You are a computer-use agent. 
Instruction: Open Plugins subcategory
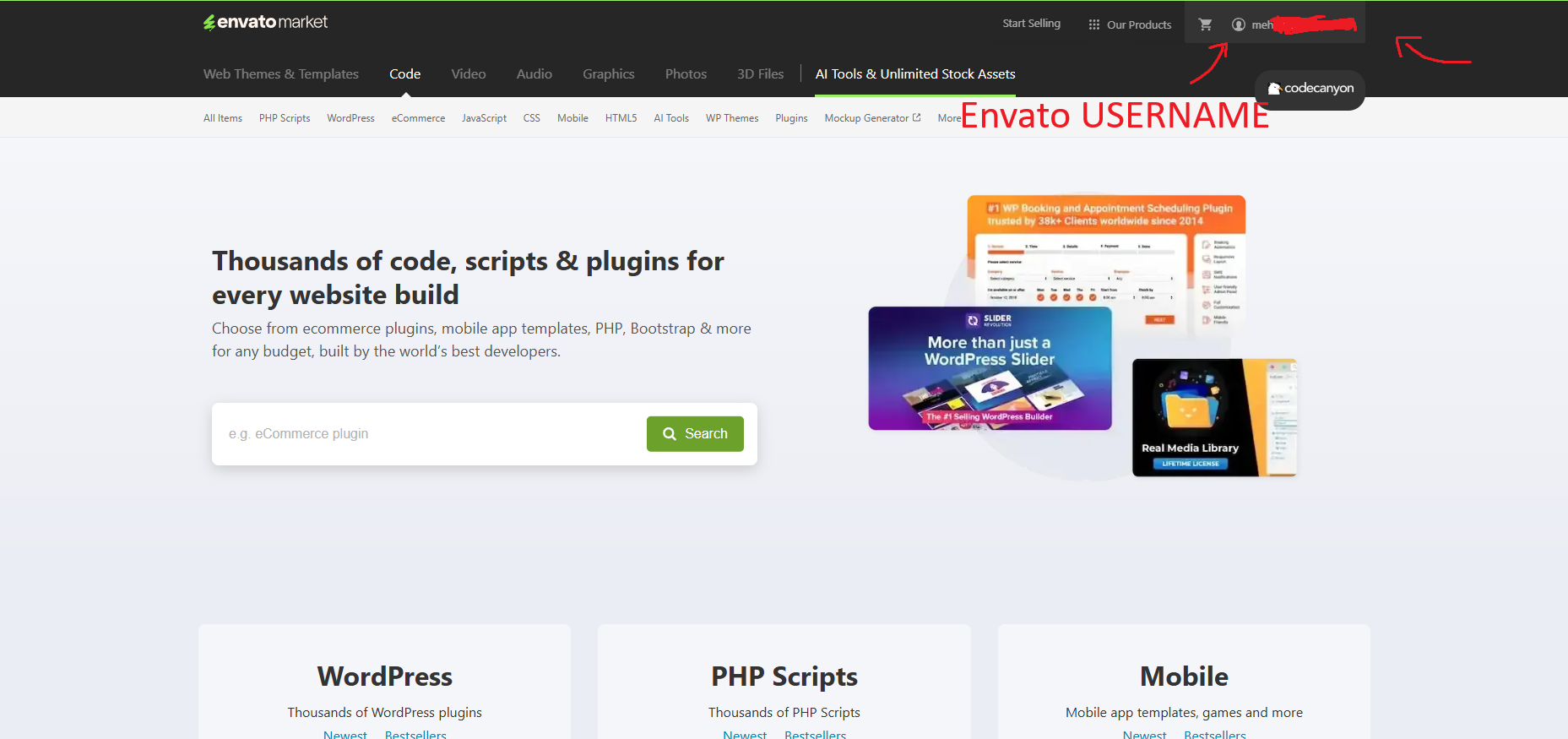tap(792, 118)
